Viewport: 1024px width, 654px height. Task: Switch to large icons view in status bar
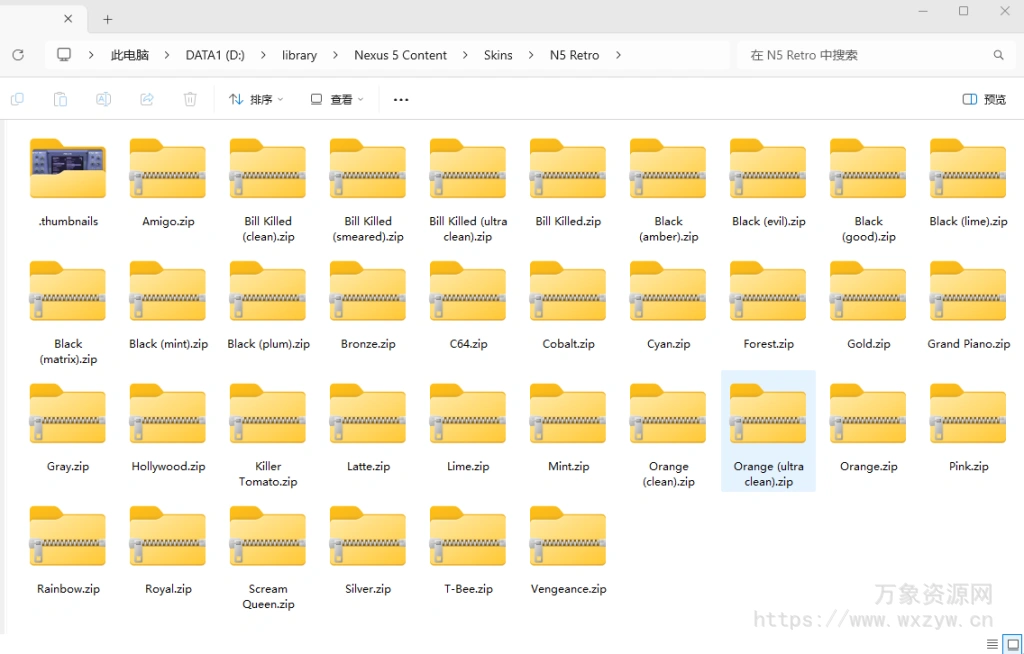tap(1012, 644)
